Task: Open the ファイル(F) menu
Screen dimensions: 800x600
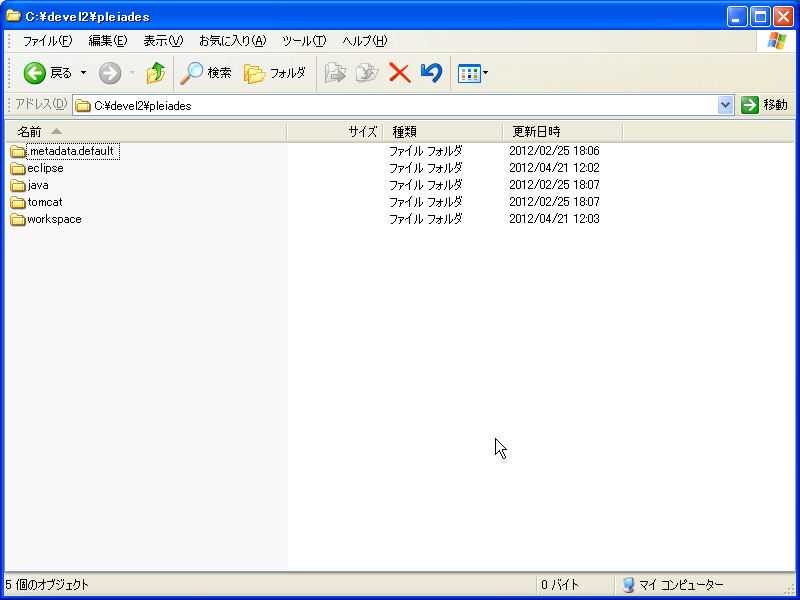Action: (x=47, y=41)
